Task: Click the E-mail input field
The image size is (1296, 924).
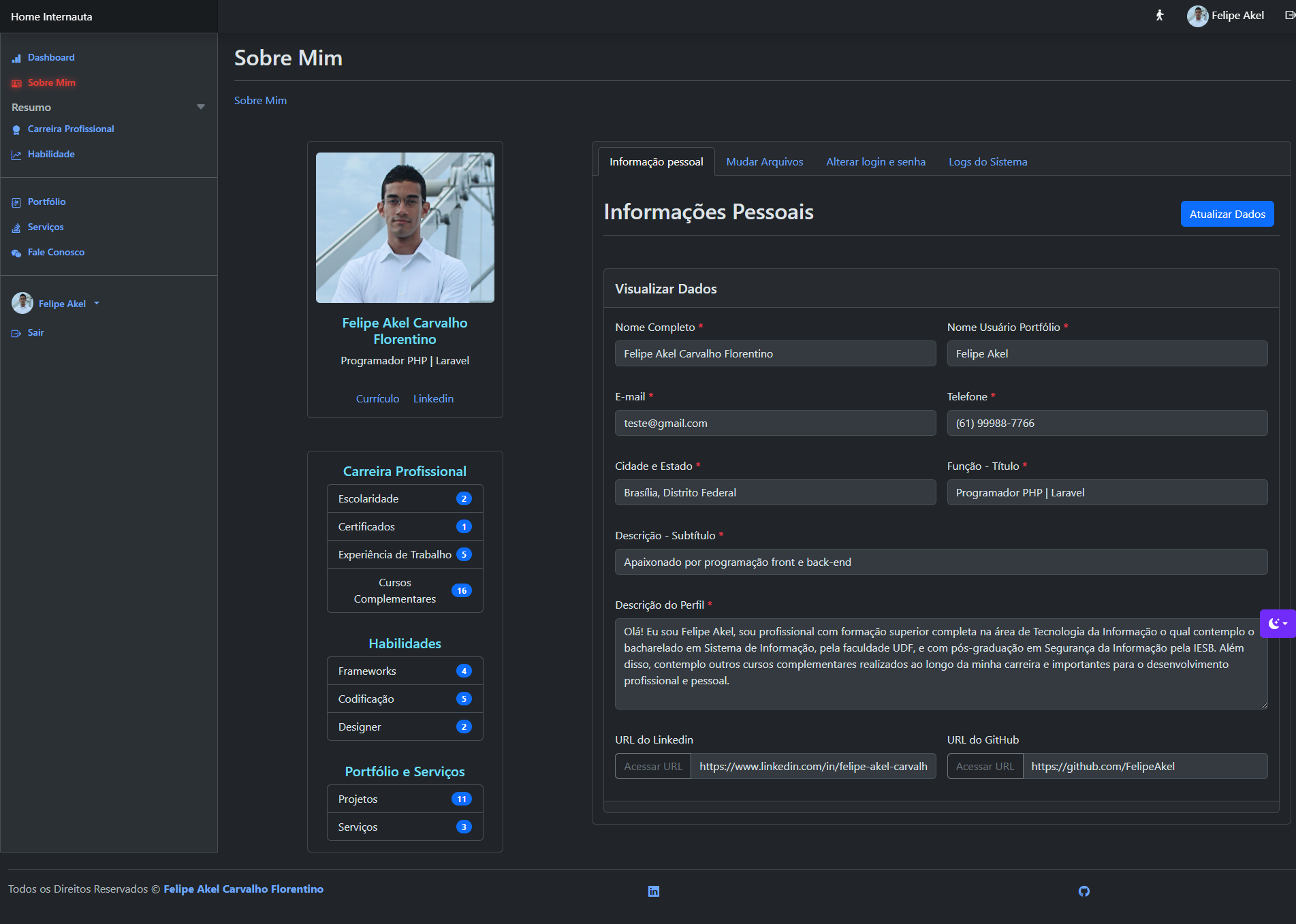Action: coord(775,424)
